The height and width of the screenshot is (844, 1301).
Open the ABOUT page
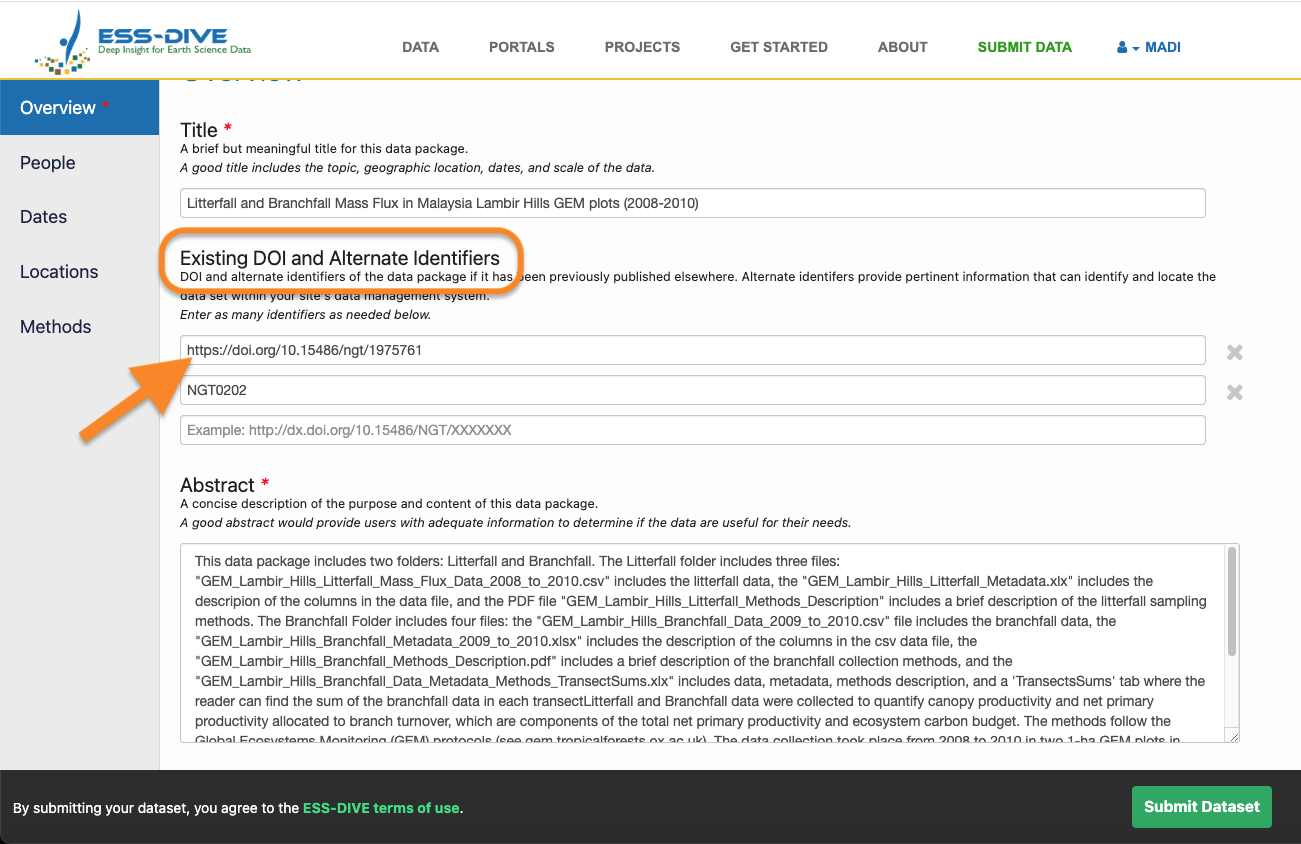point(902,47)
